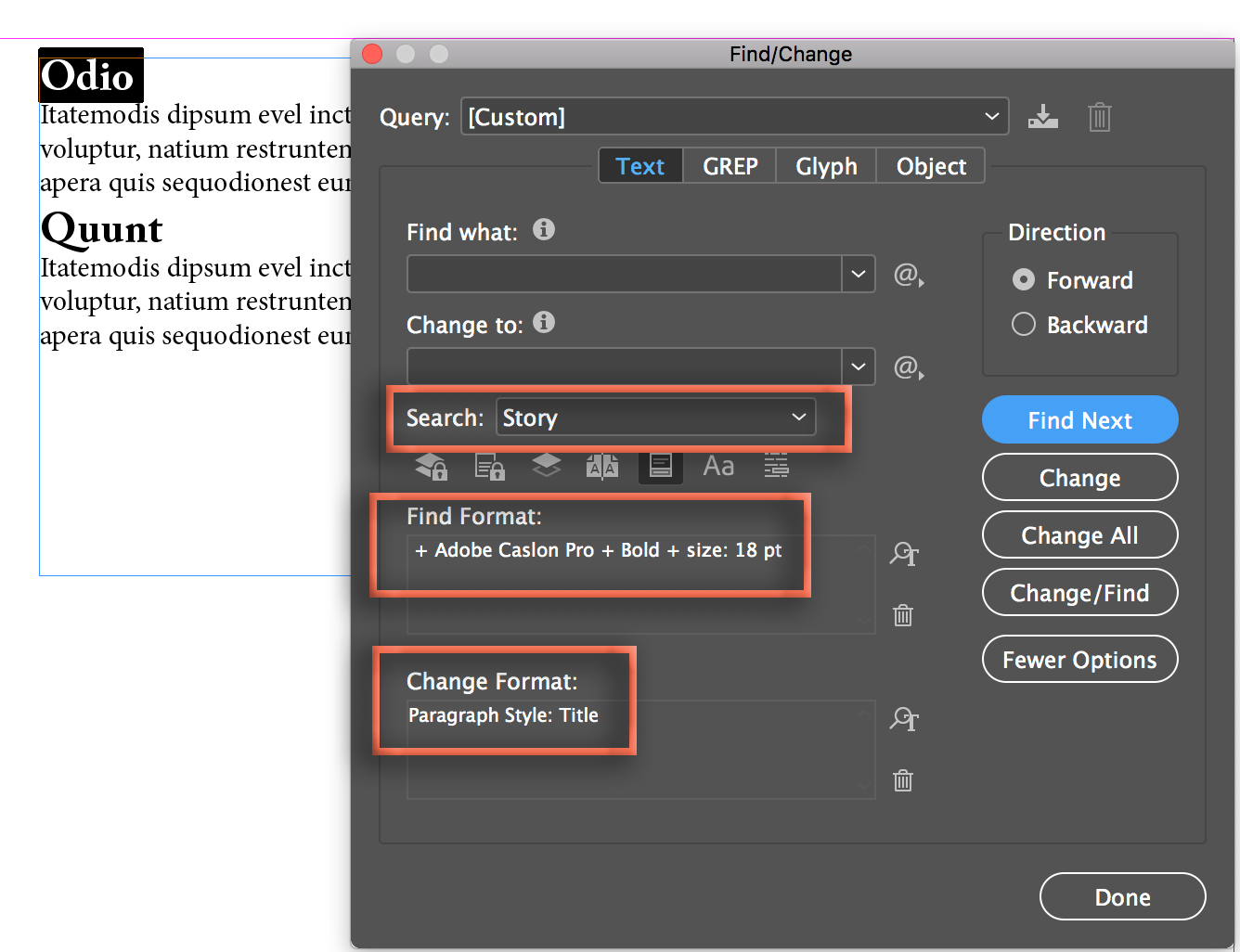Toggle Include Locked Layers icon
1240x952 pixels.
click(x=432, y=466)
